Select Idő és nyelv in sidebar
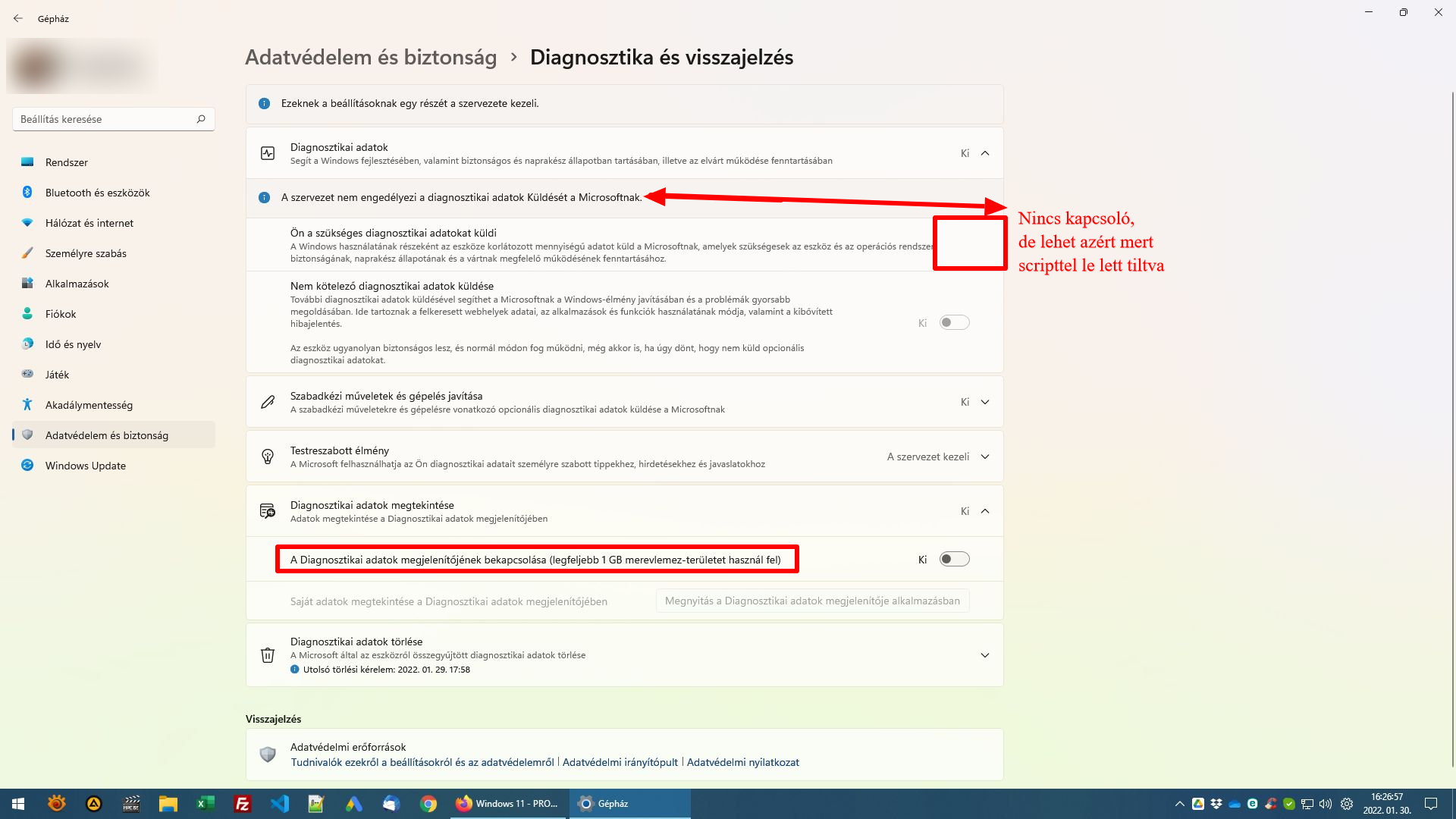This screenshot has width=1456, height=819. pyautogui.click(x=114, y=344)
